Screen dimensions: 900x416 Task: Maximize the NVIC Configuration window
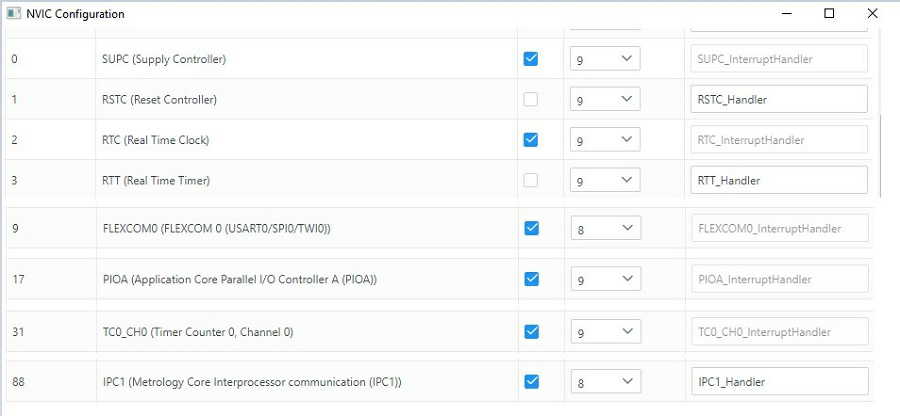tap(829, 14)
